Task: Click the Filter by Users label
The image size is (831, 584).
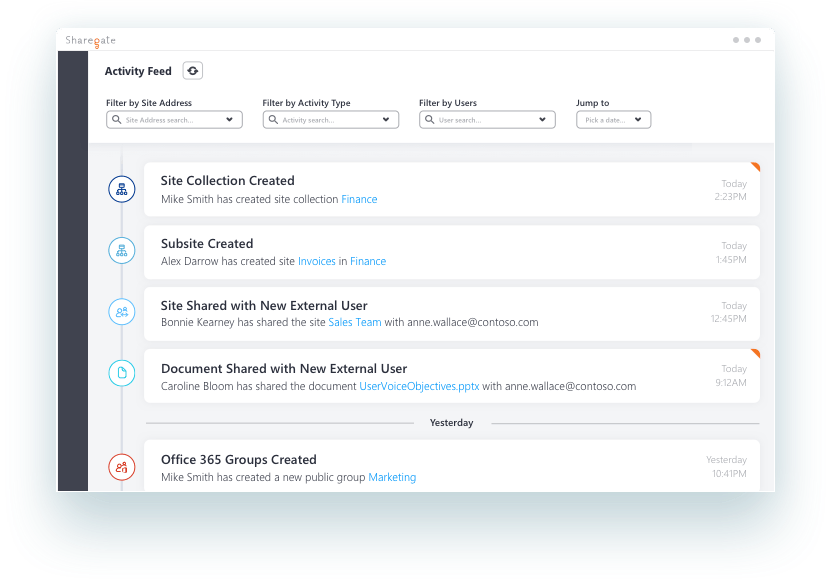Action: pyautogui.click(x=448, y=103)
